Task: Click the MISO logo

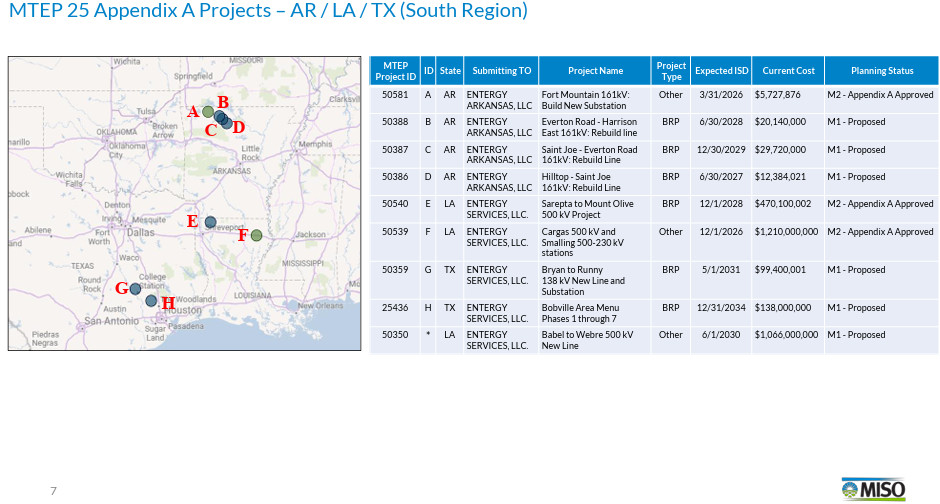Action: (873, 490)
